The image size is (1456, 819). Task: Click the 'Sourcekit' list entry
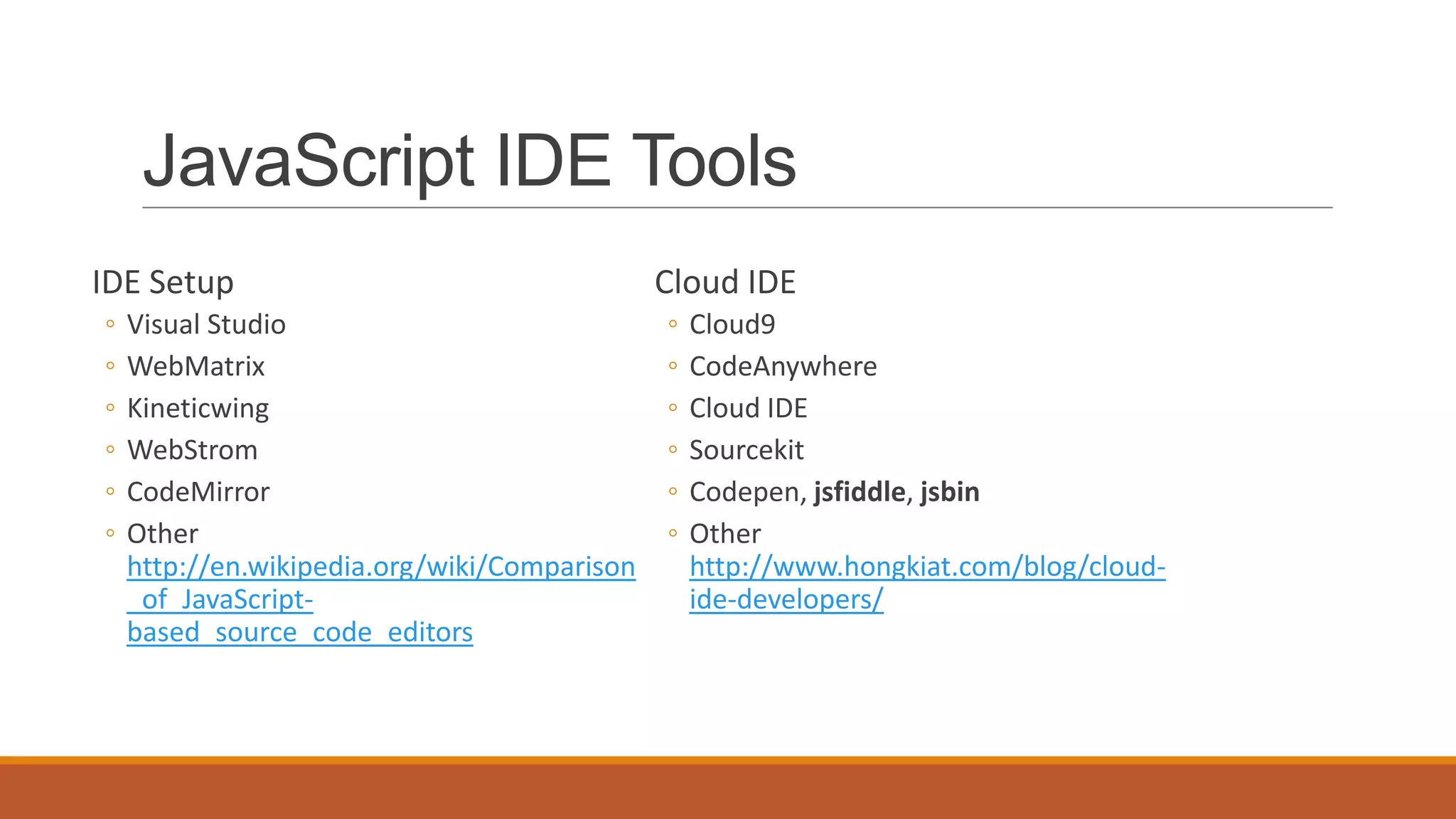[x=746, y=450]
